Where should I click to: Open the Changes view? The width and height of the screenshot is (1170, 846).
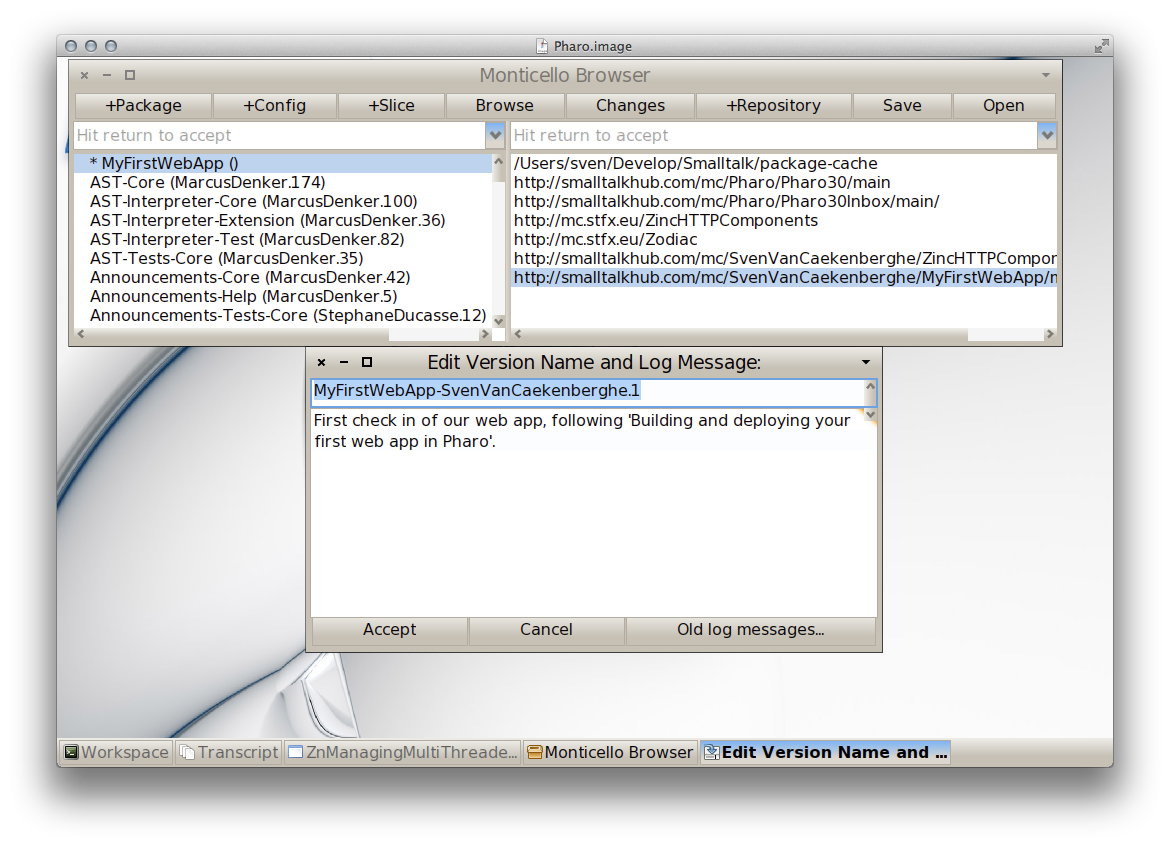click(630, 106)
